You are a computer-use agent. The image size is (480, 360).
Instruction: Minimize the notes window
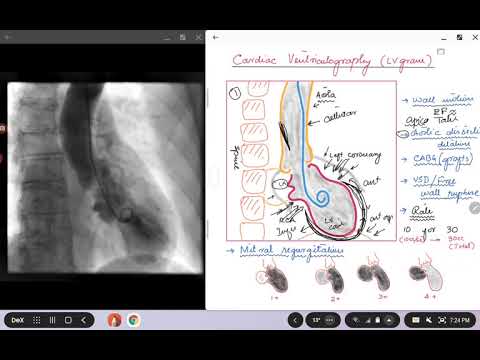coord(444,38)
